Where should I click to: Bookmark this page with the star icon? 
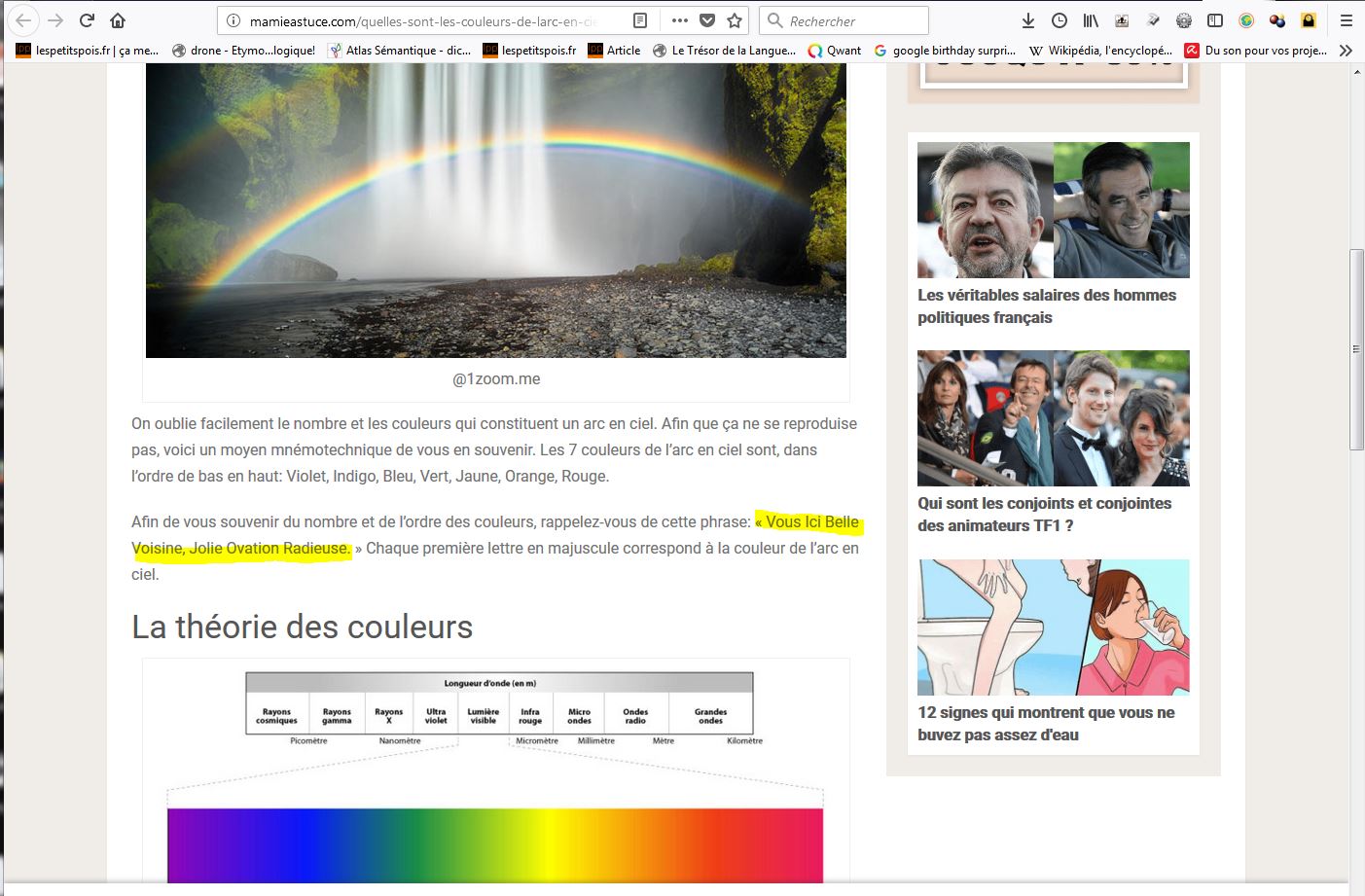click(x=735, y=20)
